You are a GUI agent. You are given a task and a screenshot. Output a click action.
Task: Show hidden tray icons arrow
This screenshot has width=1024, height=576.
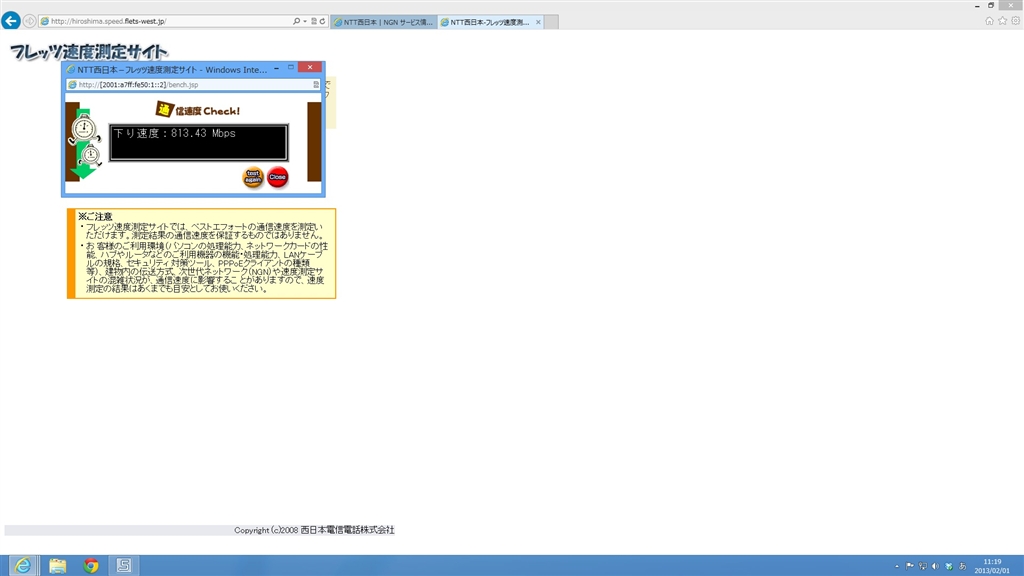(x=897, y=566)
